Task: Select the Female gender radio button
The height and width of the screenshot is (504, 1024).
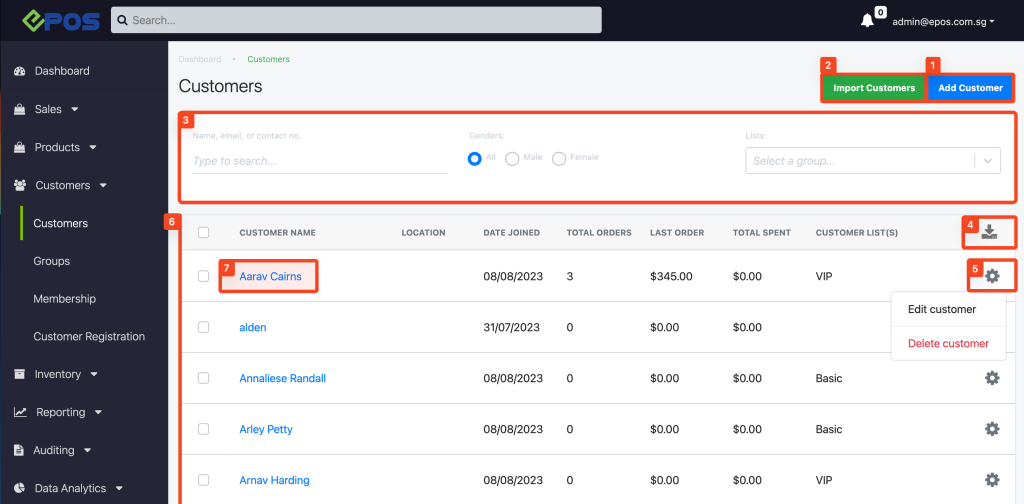Action: 559,159
